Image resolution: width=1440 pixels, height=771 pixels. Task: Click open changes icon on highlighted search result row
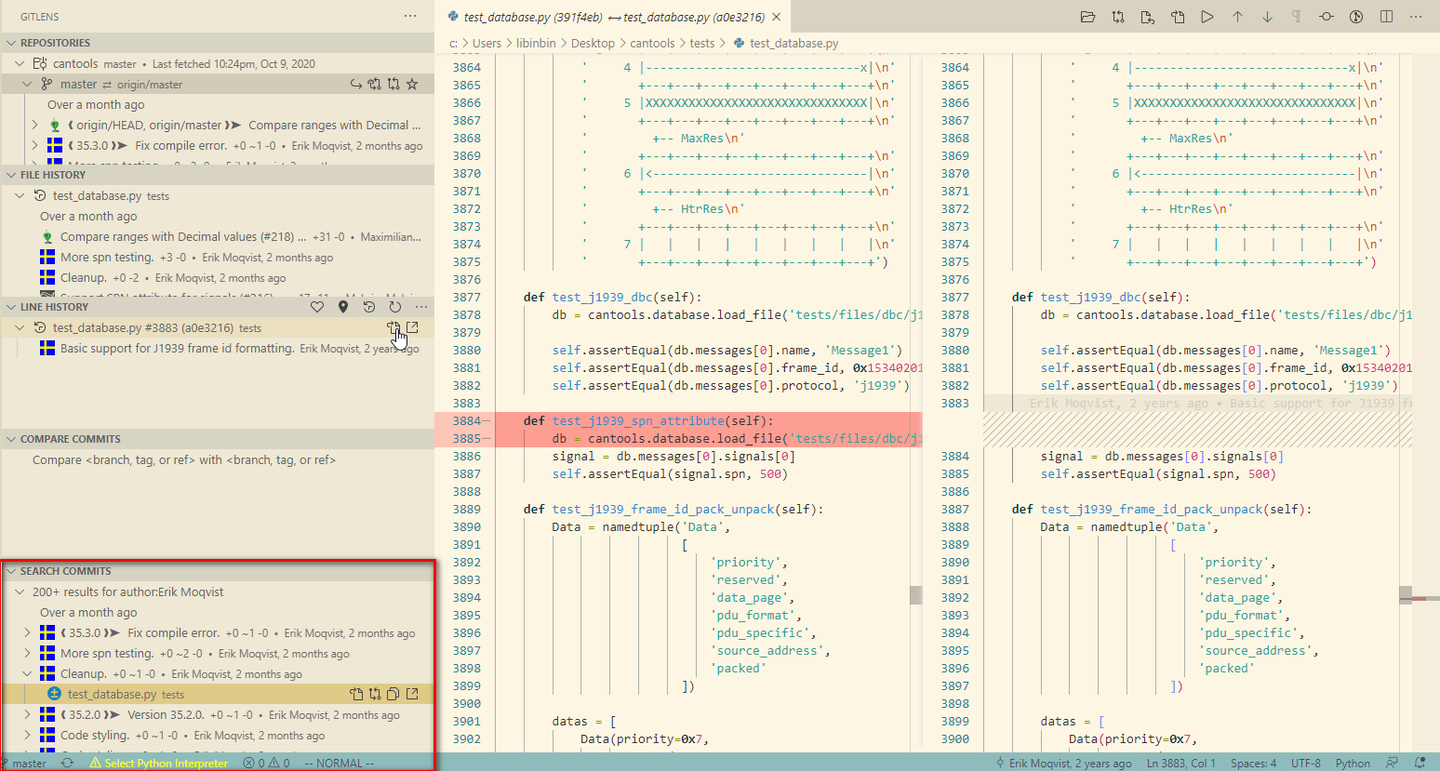tap(356, 694)
